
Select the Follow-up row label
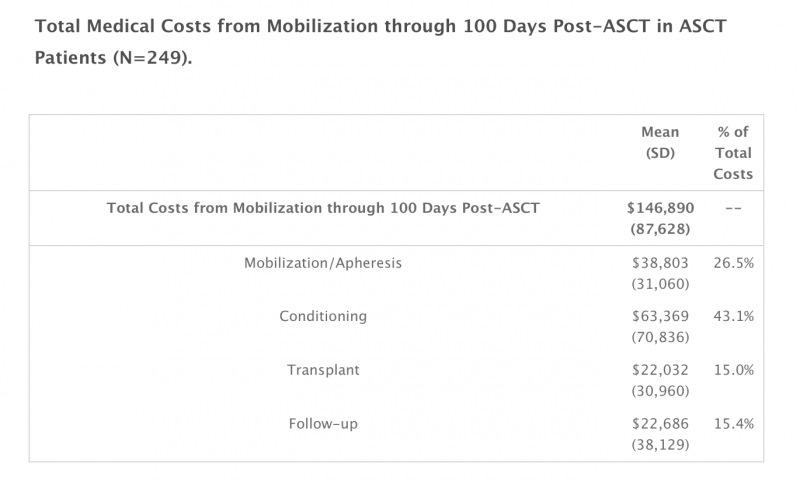pos(323,423)
